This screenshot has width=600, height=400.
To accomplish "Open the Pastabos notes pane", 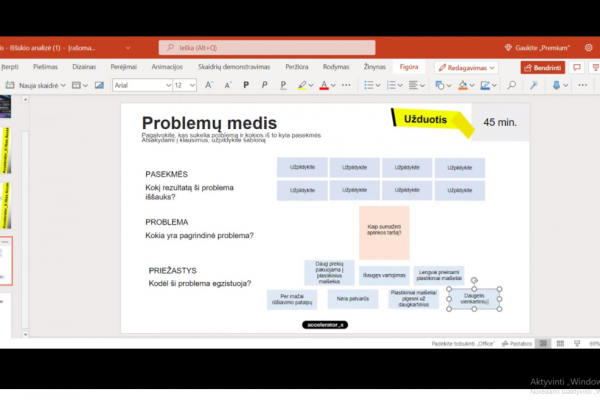I will [517, 343].
